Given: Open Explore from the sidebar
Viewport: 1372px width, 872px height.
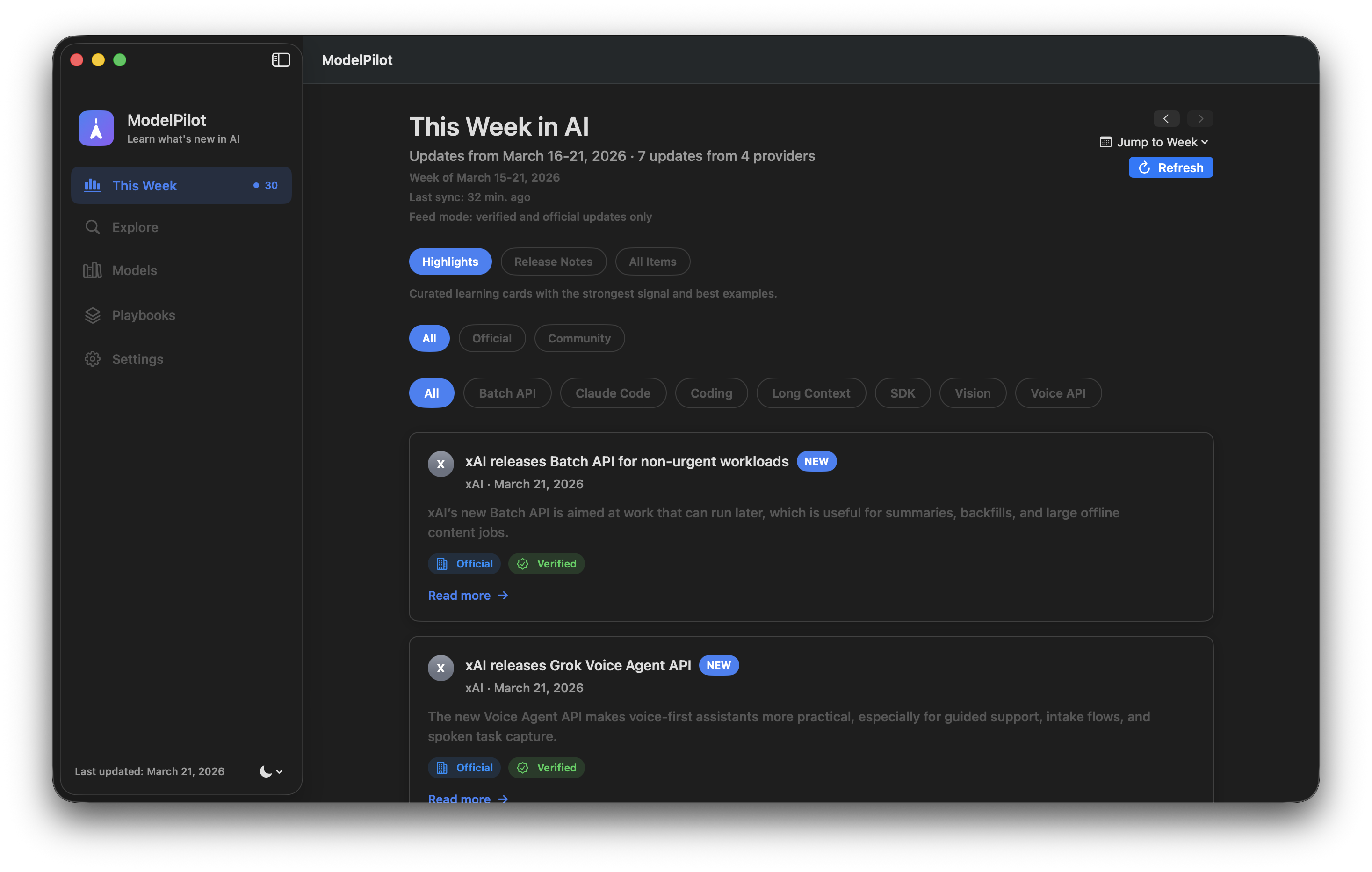Looking at the screenshot, I should 135,227.
